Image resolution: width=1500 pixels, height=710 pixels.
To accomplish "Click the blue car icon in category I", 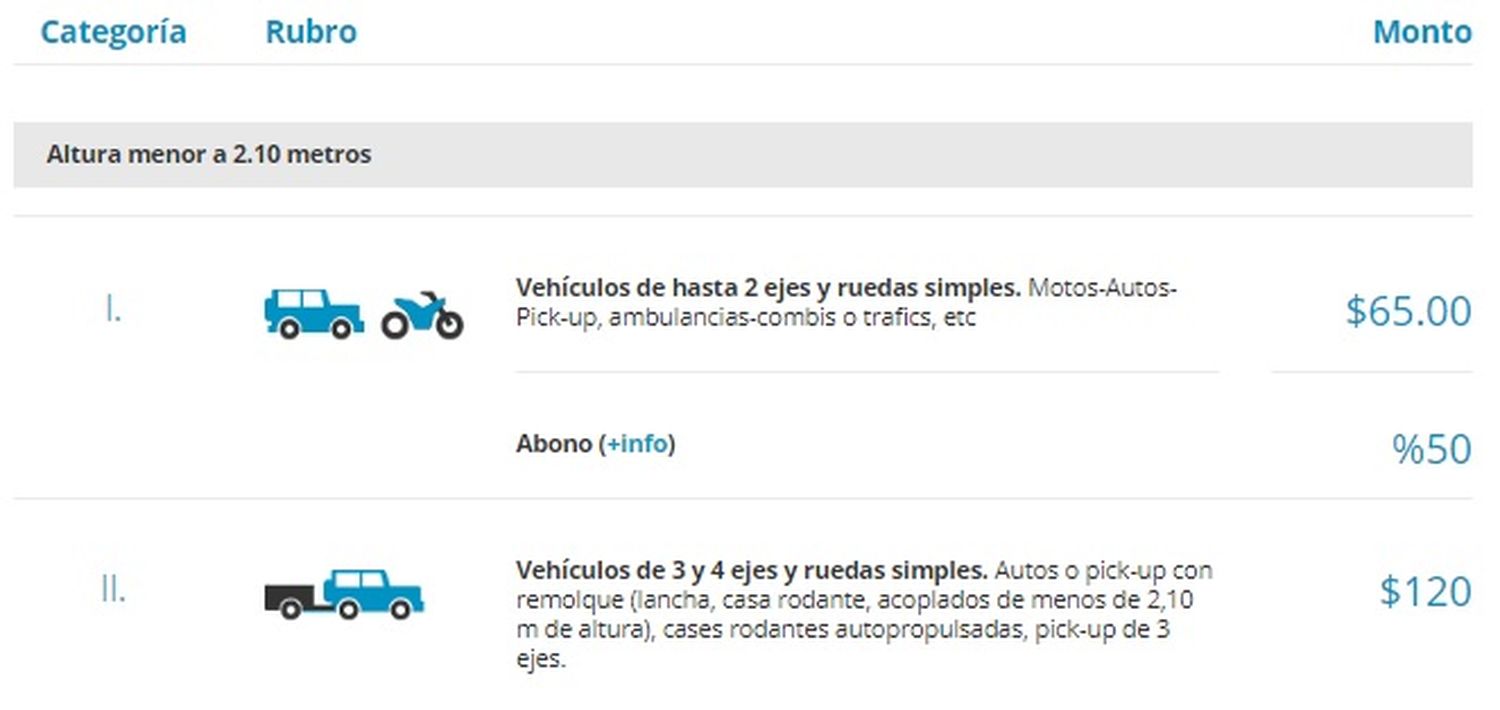I will pos(313,313).
